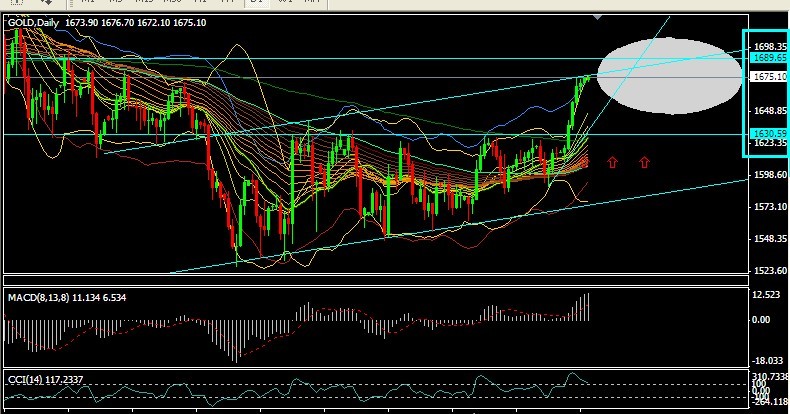Click the 1548.35 price scale value
The height and width of the screenshot is (414, 790).
pyautogui.click(x=770, y=239)
